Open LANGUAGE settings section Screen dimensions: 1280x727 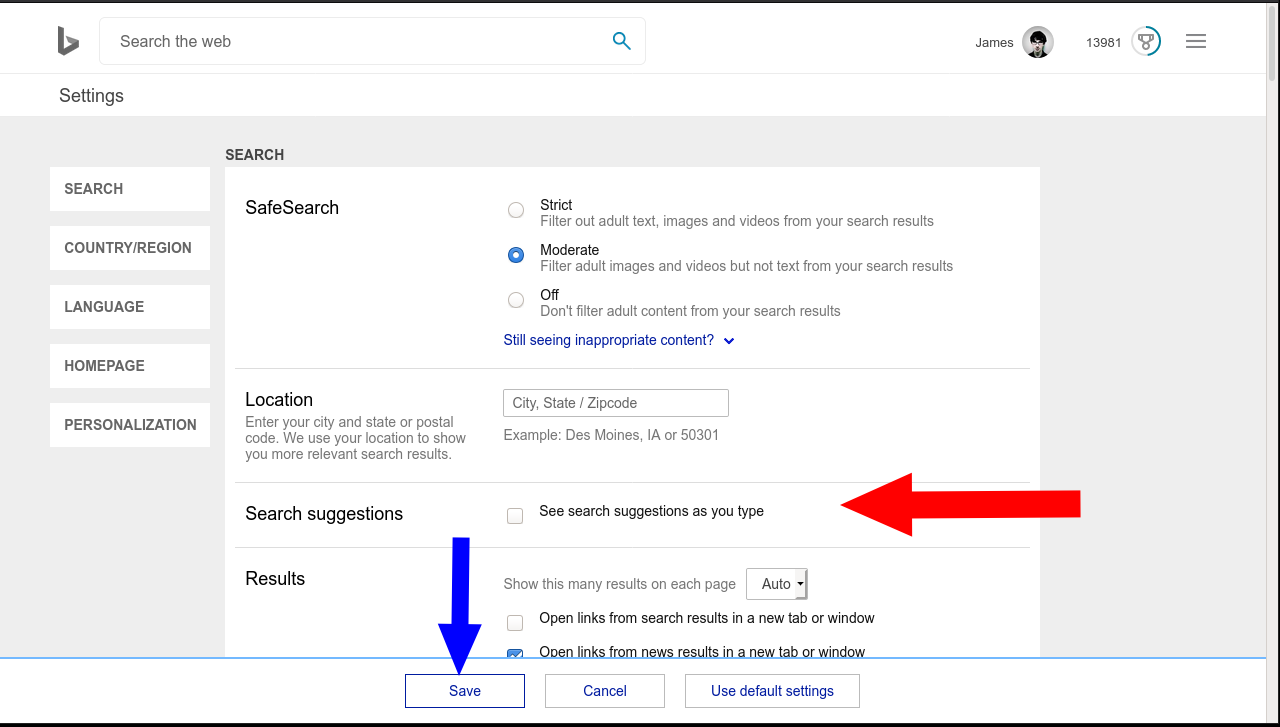130,307
